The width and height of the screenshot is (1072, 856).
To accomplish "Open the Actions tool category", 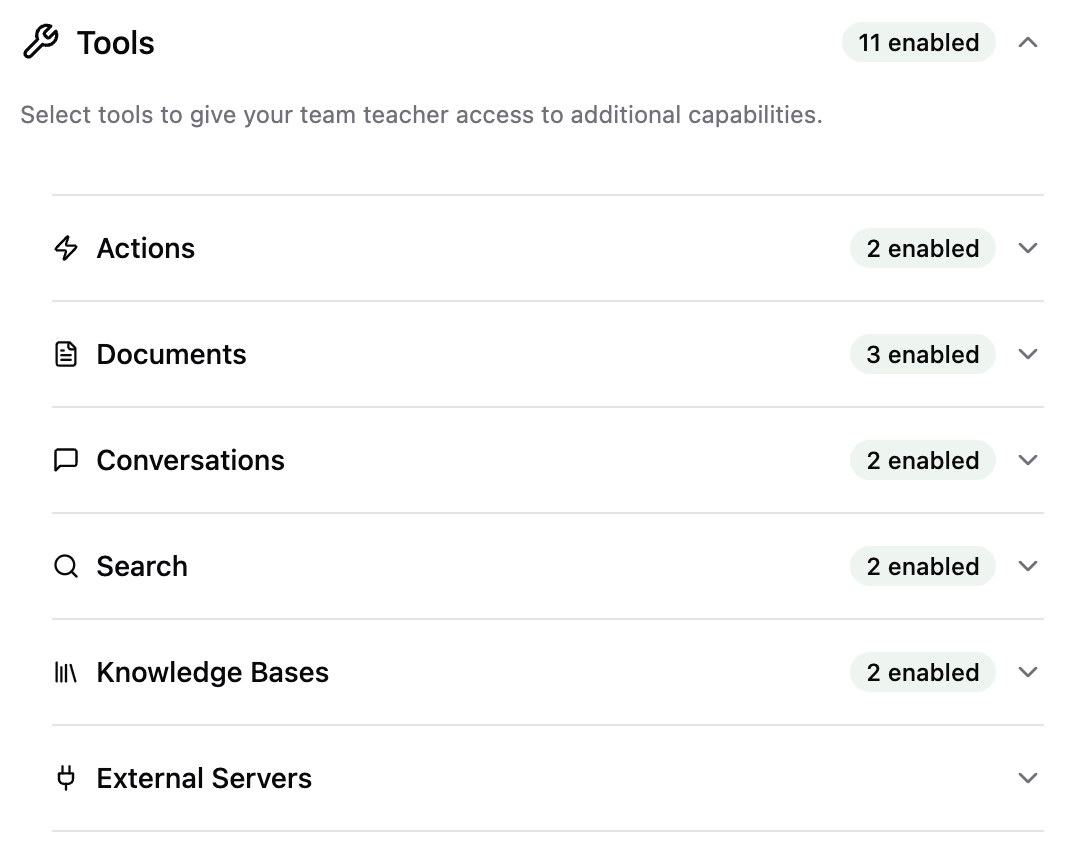I will tap(145, 248).
